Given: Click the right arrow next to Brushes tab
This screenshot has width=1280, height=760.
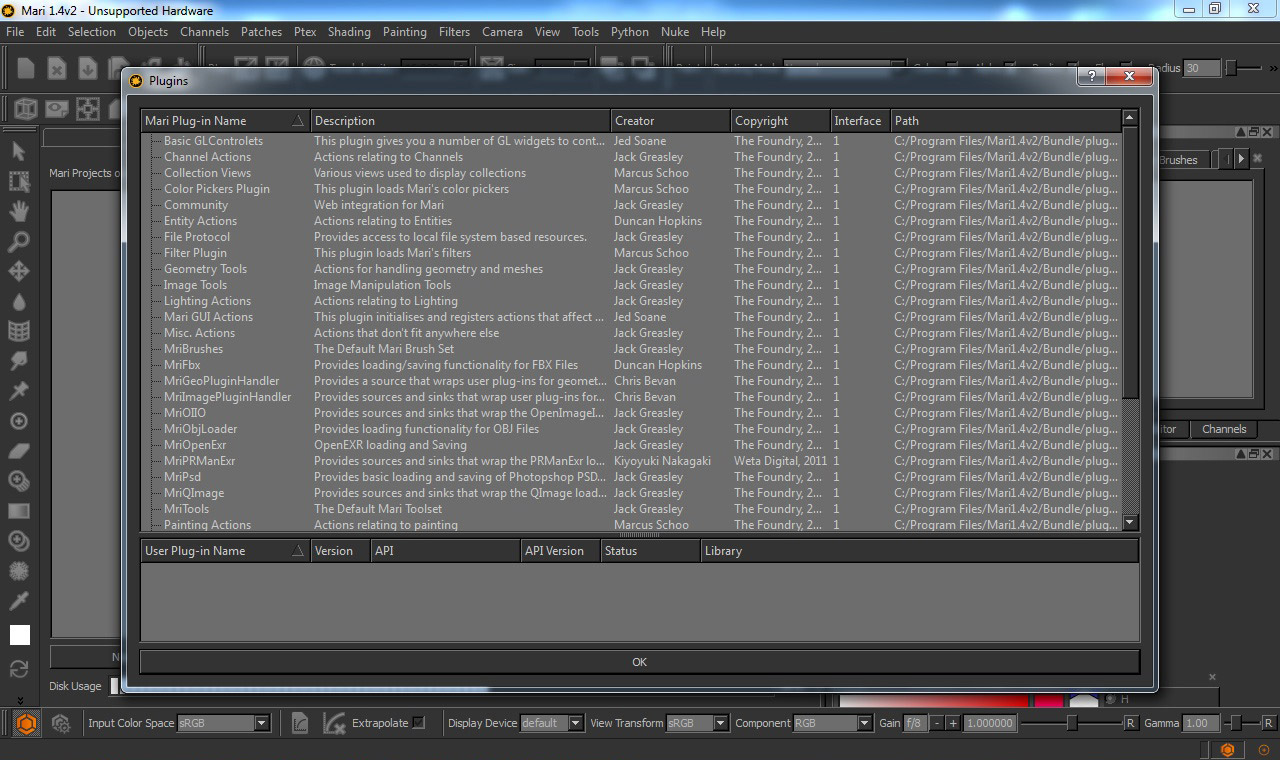Looking at the screenshot, I should click(1241, 159).
